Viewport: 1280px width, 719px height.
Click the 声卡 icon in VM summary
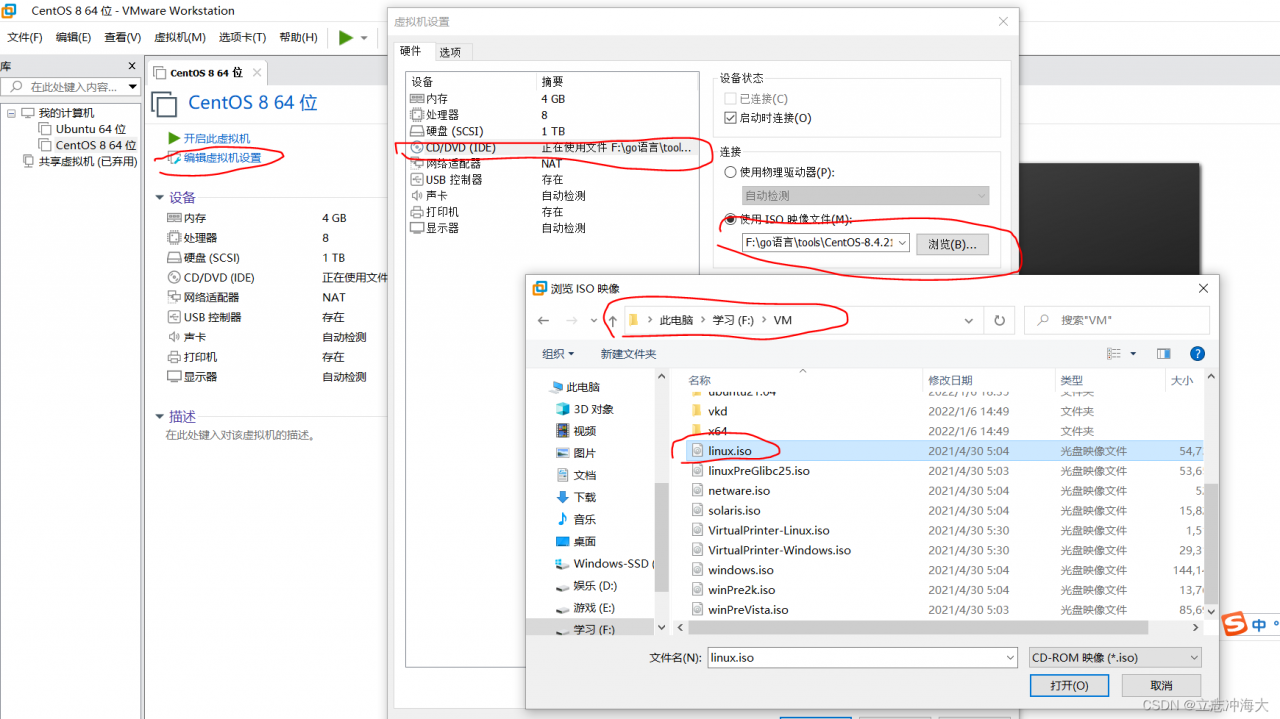173,337
